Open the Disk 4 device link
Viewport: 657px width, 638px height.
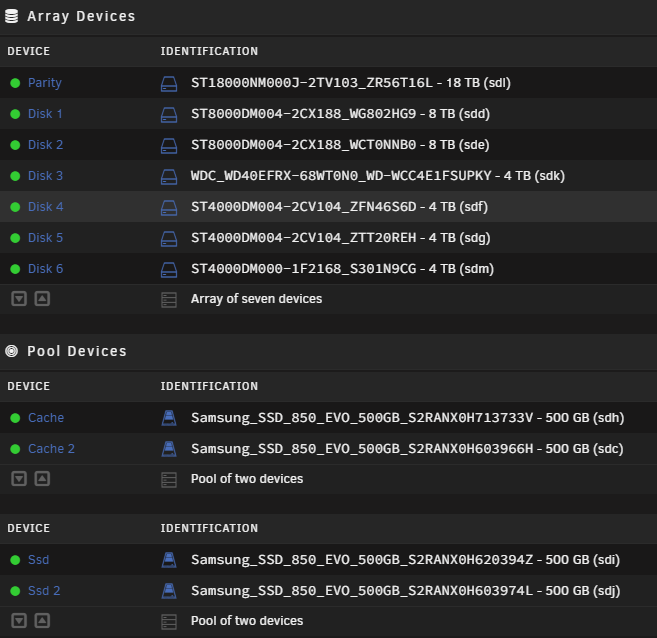(46, 207)
